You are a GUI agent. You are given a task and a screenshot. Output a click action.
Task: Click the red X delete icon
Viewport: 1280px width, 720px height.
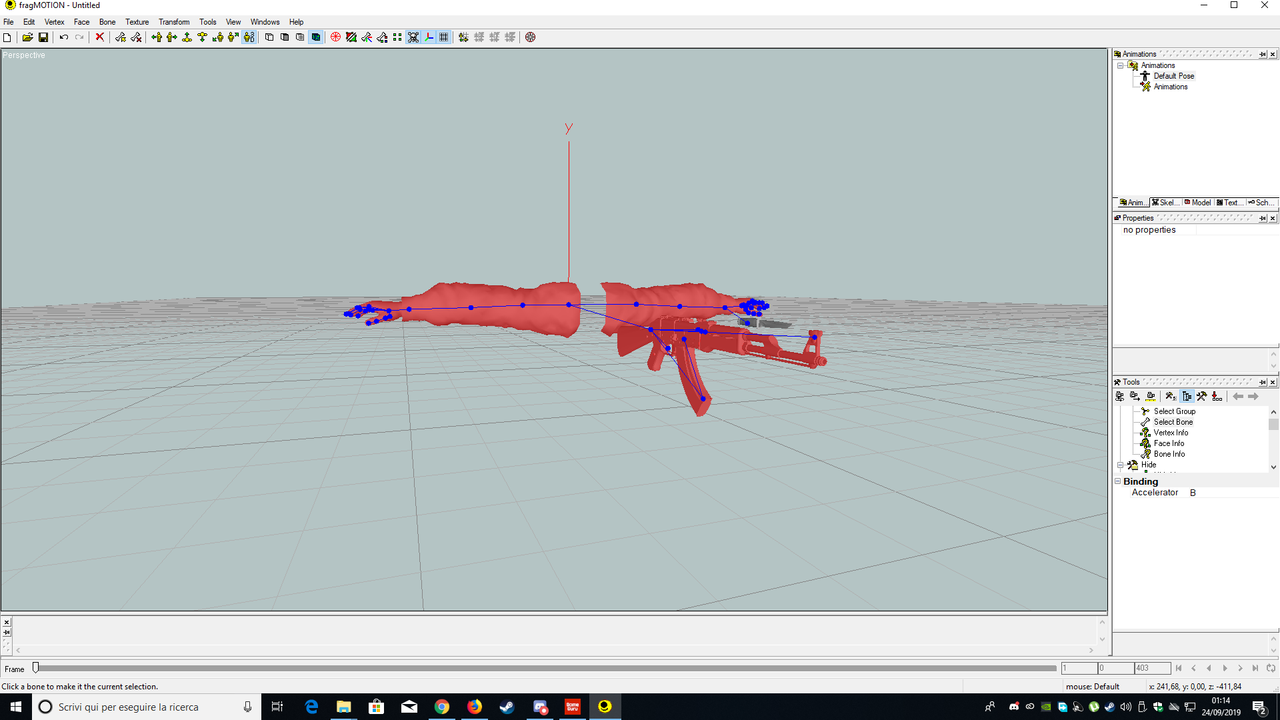pyautogui.click(x=99, y=37)
